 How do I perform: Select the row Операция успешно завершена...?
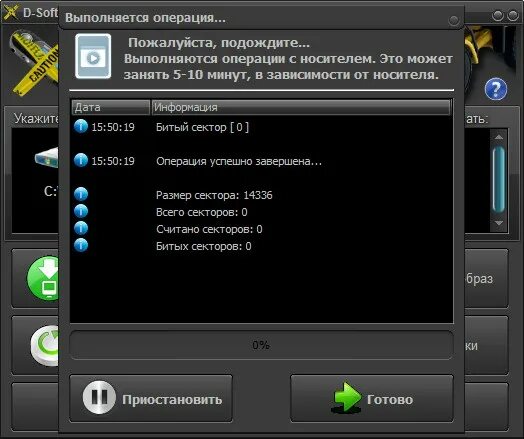pyautogui.click(x=261, y=161)
